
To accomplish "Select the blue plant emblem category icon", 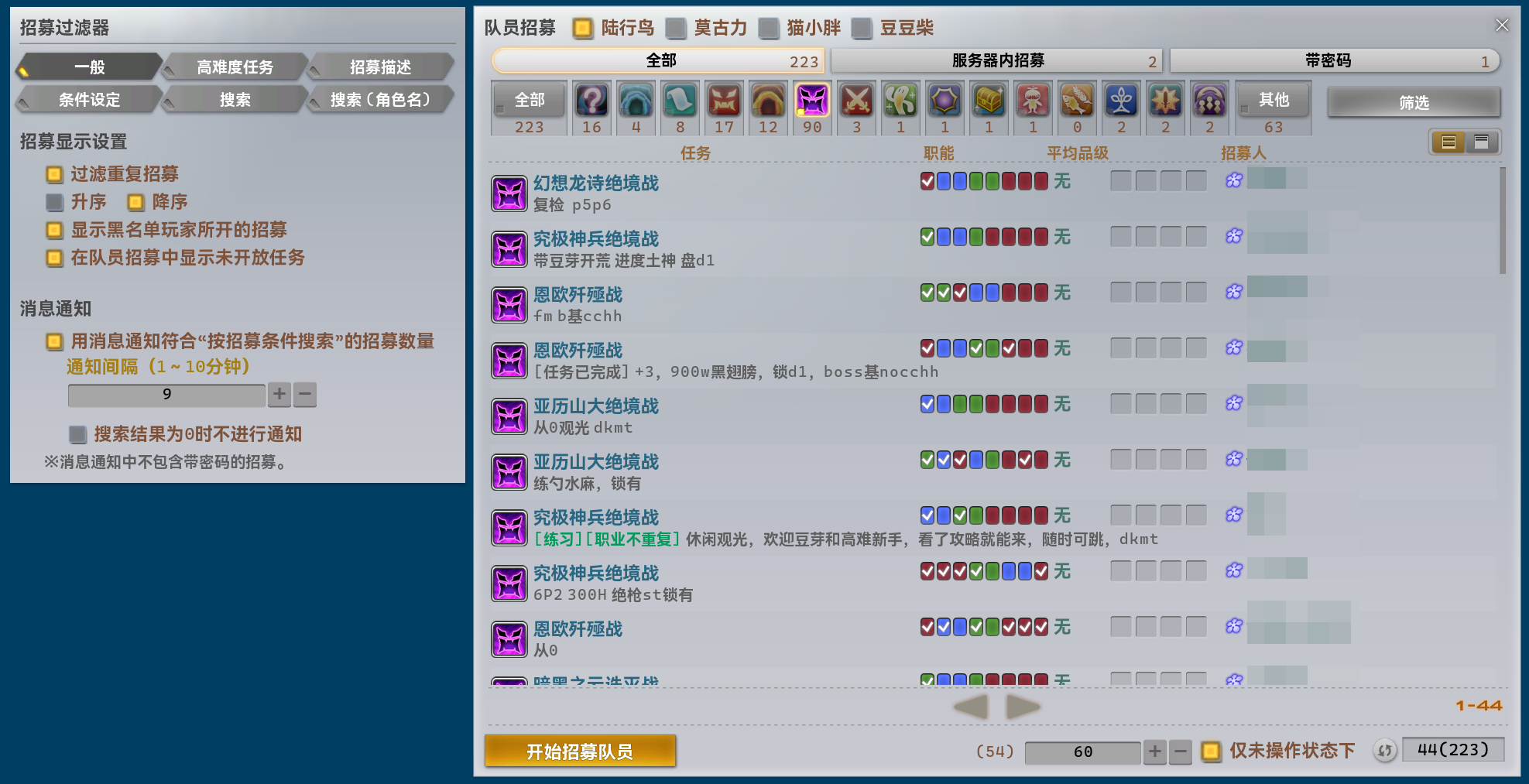I will pyautogui.click(x=1121, y=101).
